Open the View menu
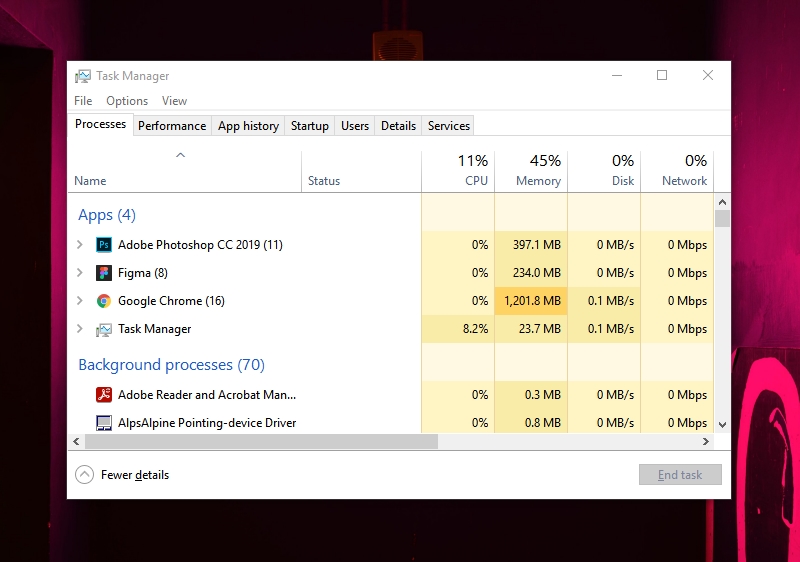This screenshot has height=562, width=800. (174, 101)
